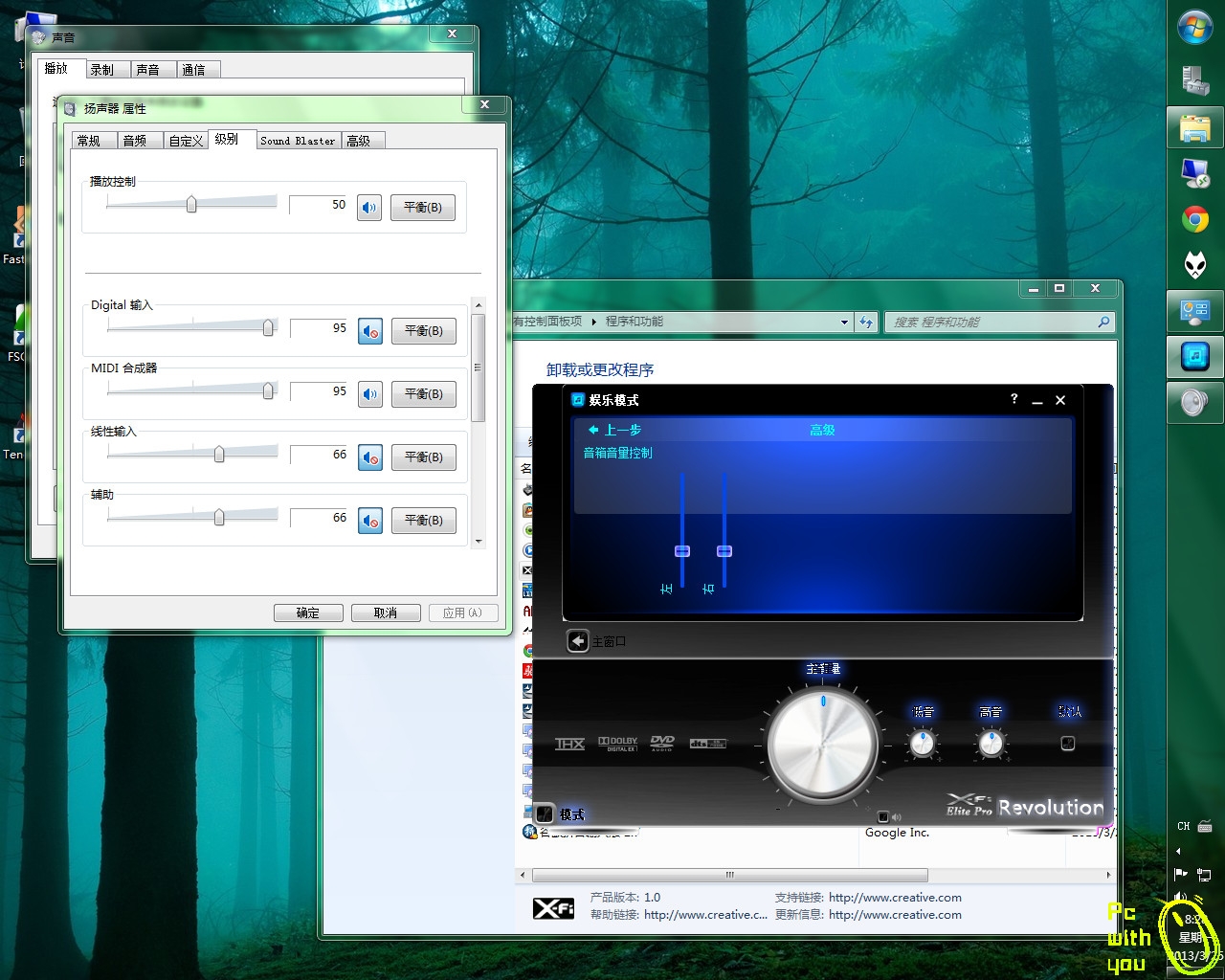Click the programs list right scroll arrow
Image resolution: width=1225 pixels, height=980 pixels.
pos(1108,875)
